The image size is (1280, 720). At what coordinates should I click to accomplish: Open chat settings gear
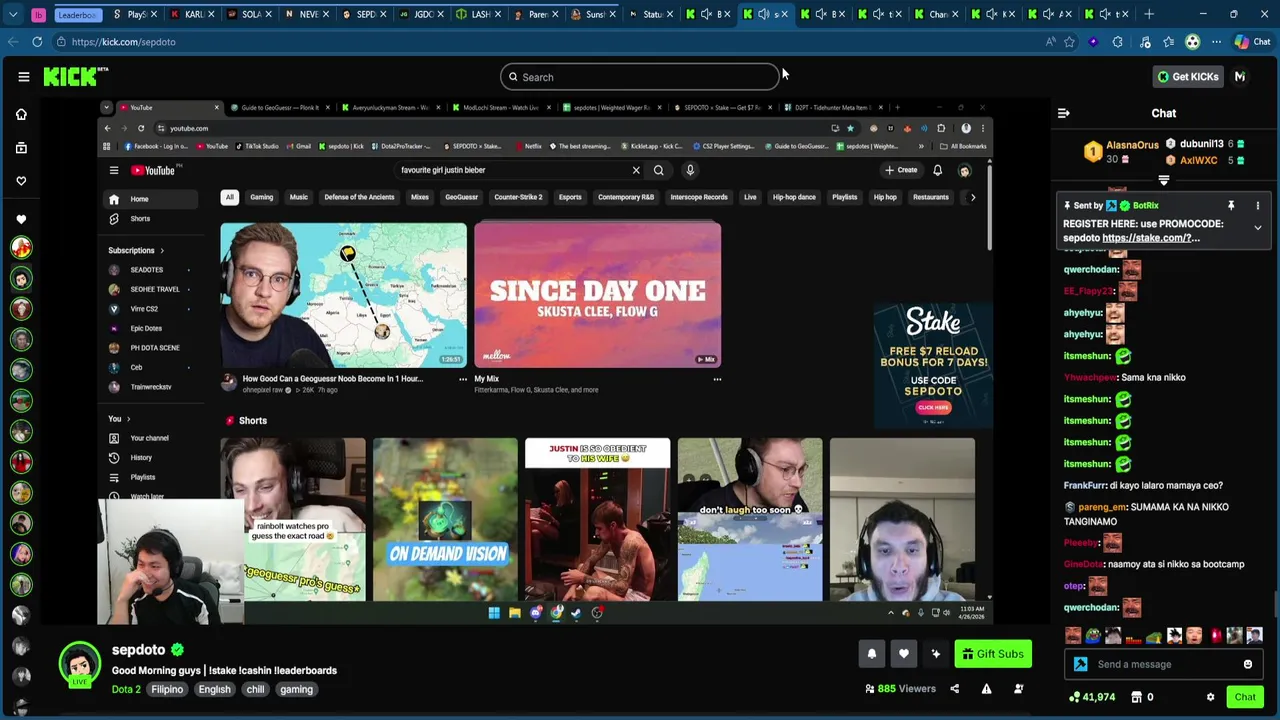point(1210,697)
